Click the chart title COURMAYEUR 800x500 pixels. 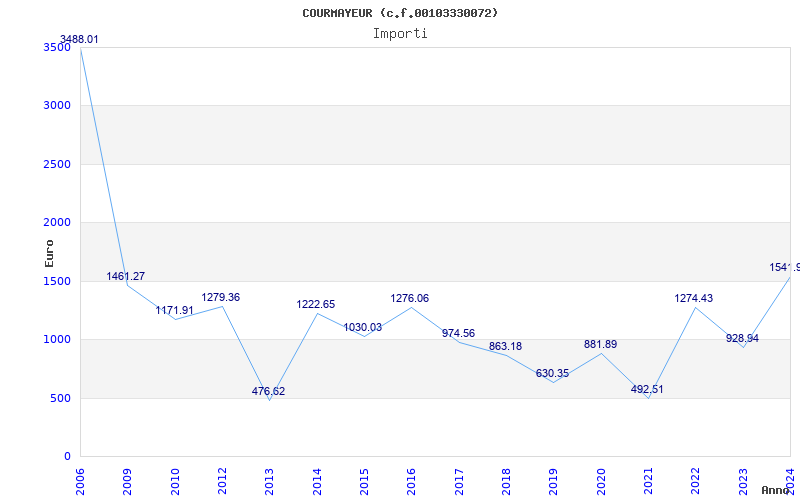400,13
